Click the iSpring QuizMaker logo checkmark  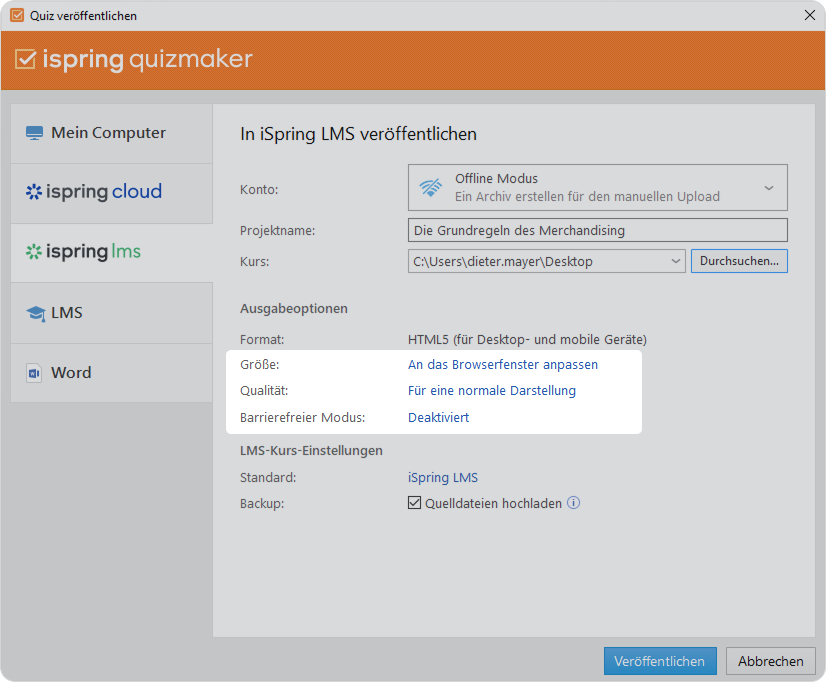[24, 60]
